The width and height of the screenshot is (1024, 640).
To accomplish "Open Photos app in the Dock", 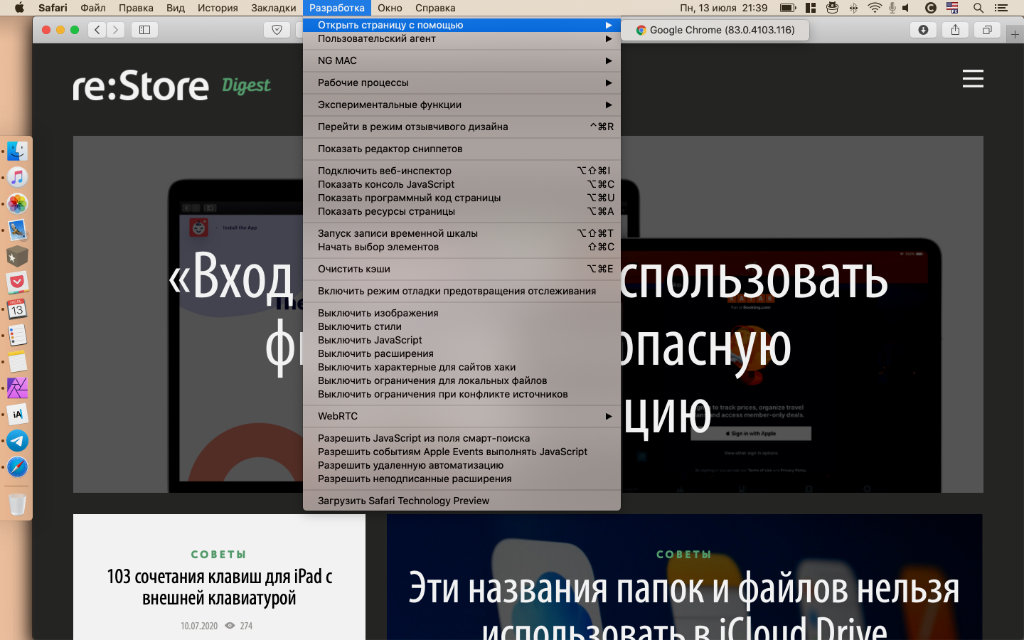I will point(18,204).
